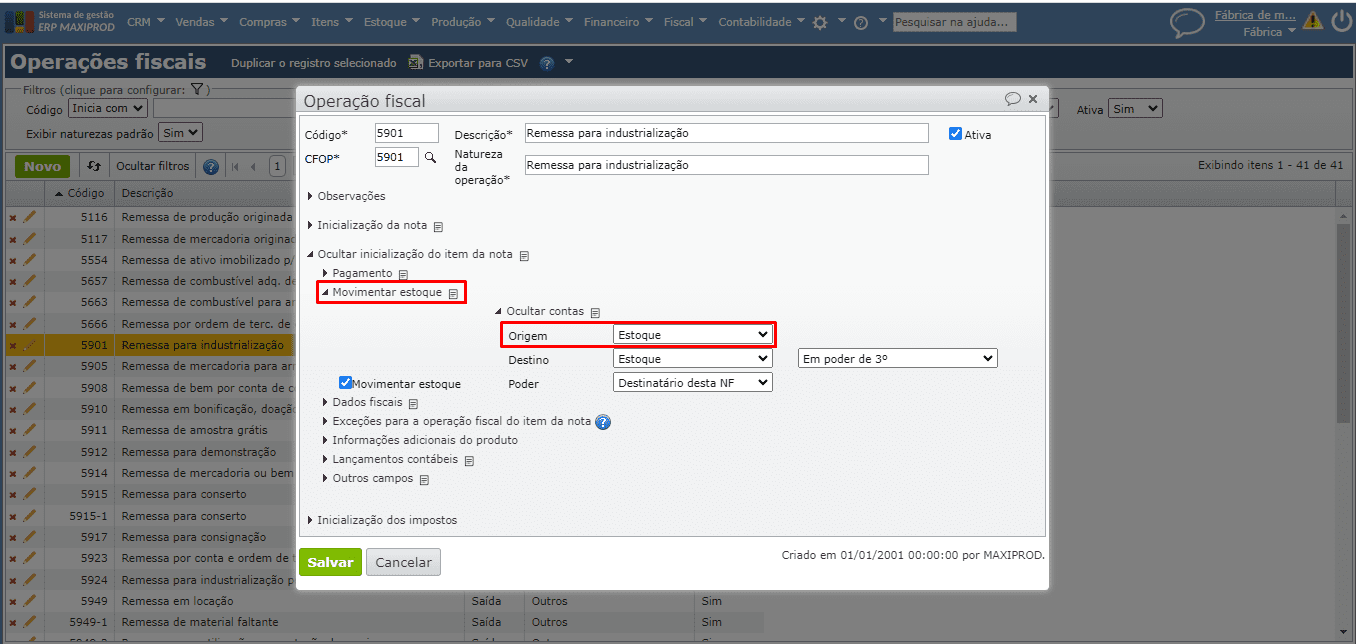Click the filter funnel icon in Filtros

[x=198, y=90]
